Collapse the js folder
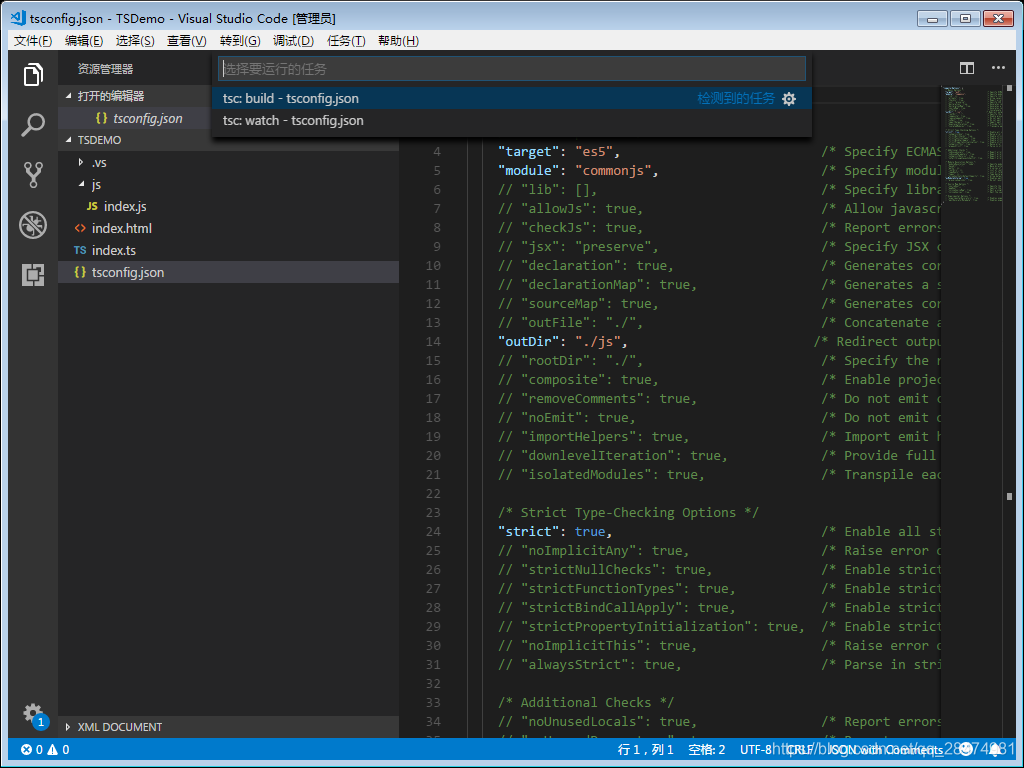The width and height of the screenshot is (1024, 768). click(x=81, y=184)
